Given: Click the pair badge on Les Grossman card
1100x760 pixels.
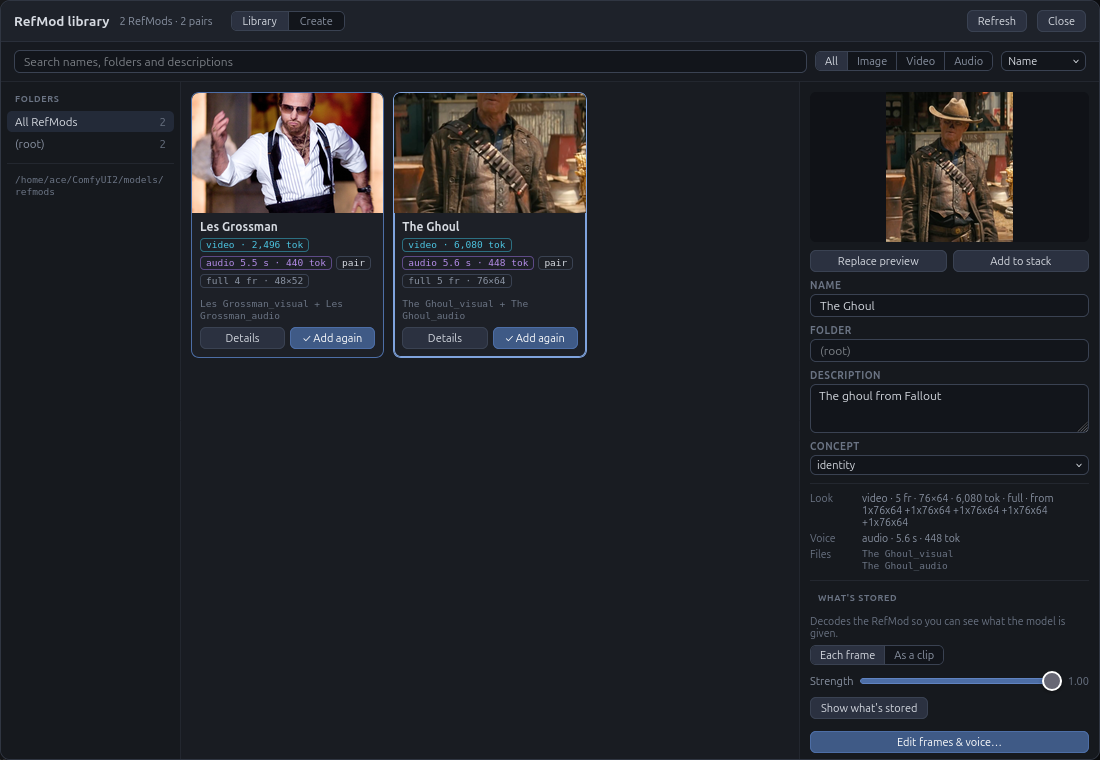Looking at the screenshot, I should tap(353, 263).
